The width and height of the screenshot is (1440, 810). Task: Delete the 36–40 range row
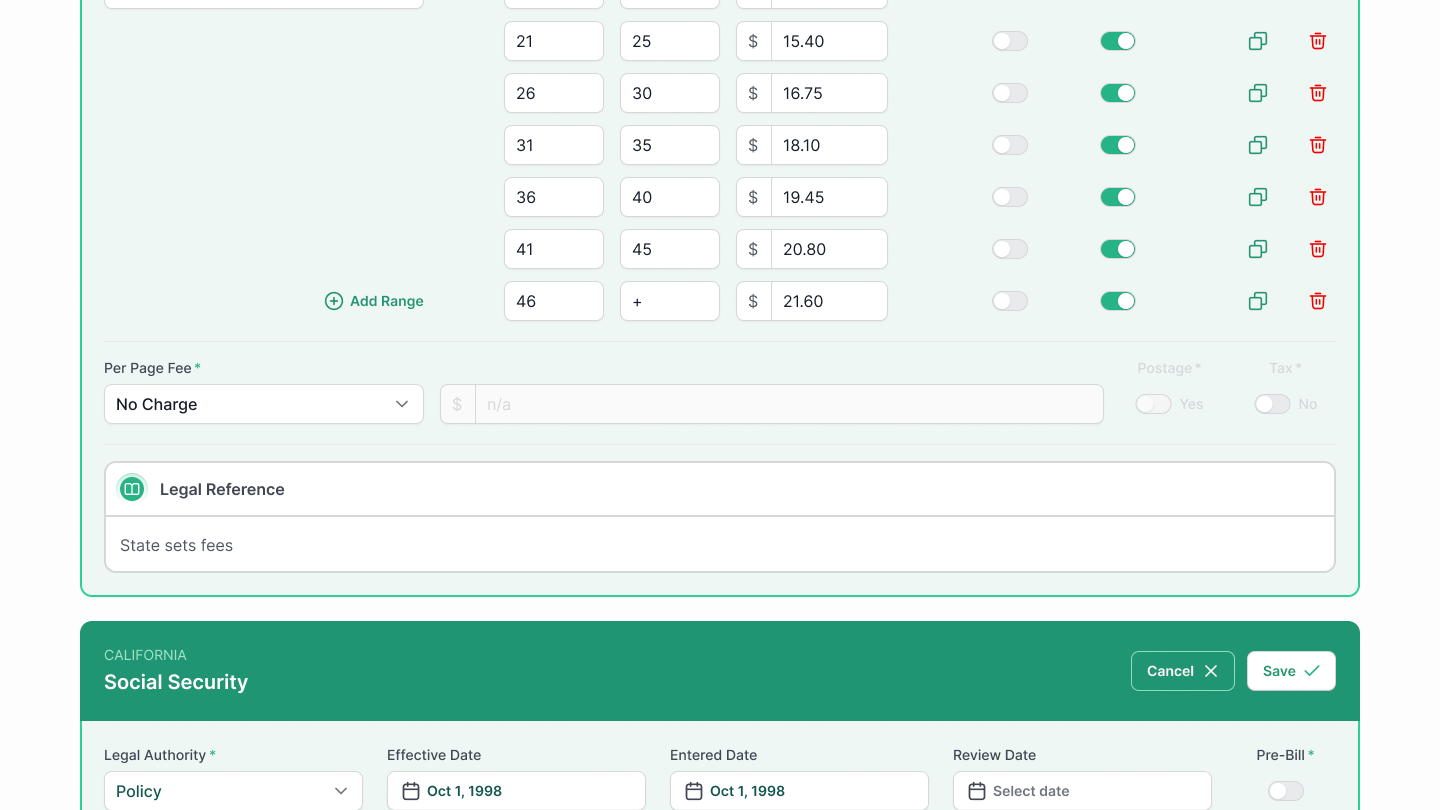tap(1318, 197)
